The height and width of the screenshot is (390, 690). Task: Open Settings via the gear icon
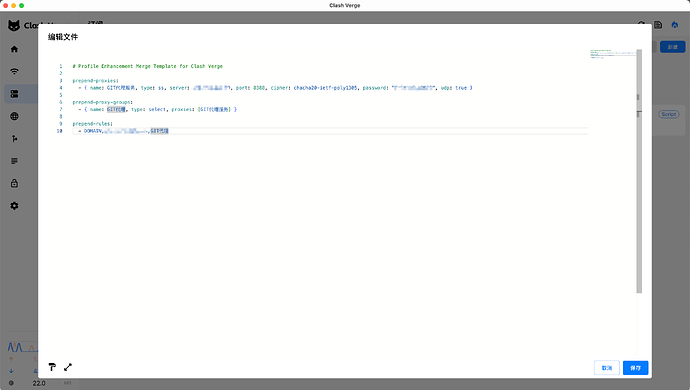15,206
